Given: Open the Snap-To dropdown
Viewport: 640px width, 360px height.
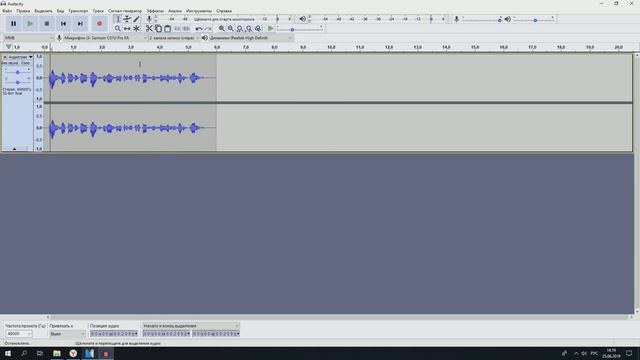Looking at the screenshot, I should pos(67,334).
